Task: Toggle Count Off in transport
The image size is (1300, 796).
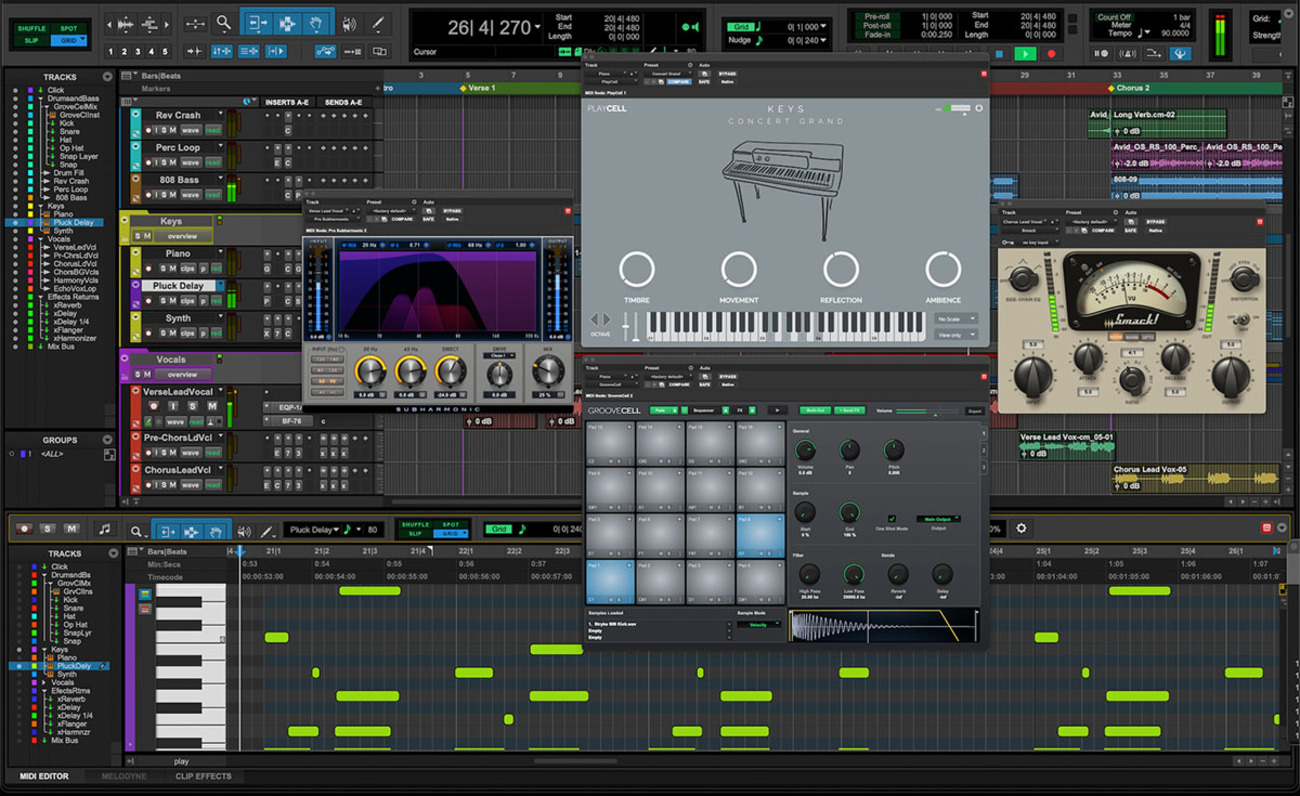Action: (1113, 17)
